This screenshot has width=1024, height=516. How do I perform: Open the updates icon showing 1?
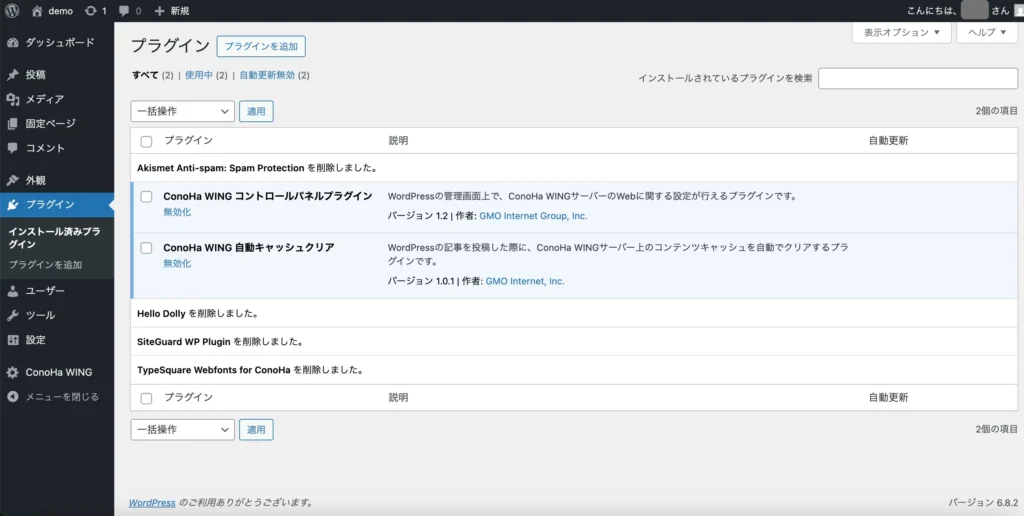click(x=91, y=11)
